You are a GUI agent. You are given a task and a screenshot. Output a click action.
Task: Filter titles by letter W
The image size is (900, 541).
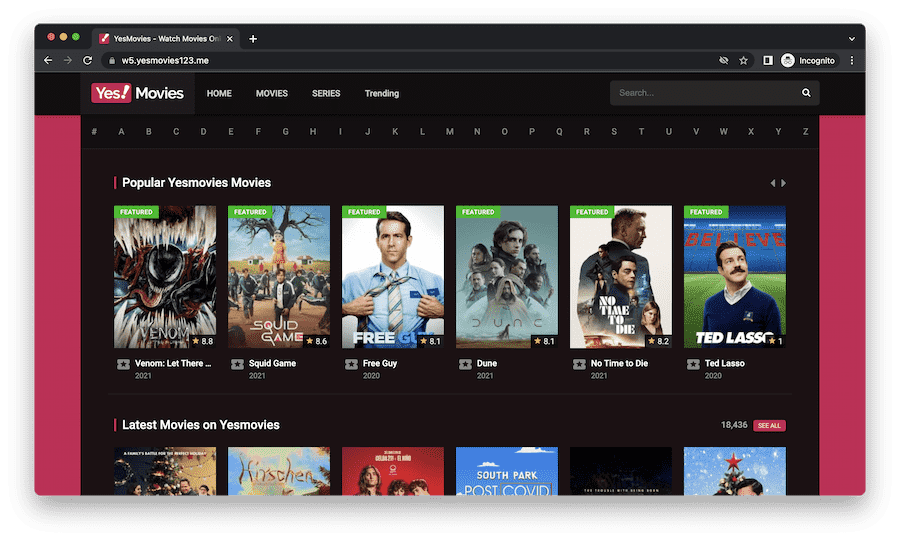pos(723,131)
